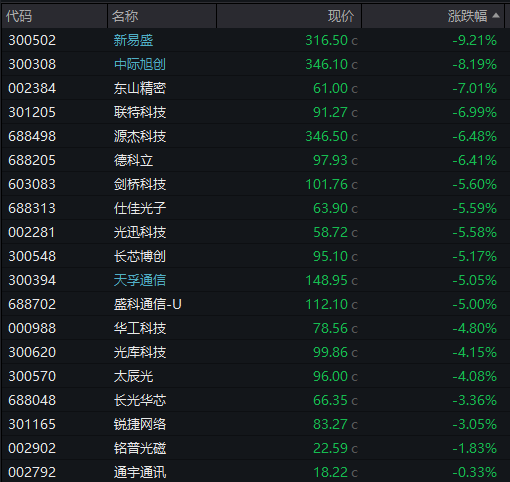Select stock code 300620
Image resolution: width=510 pixels, height=482 pixels.
[32, 352]
